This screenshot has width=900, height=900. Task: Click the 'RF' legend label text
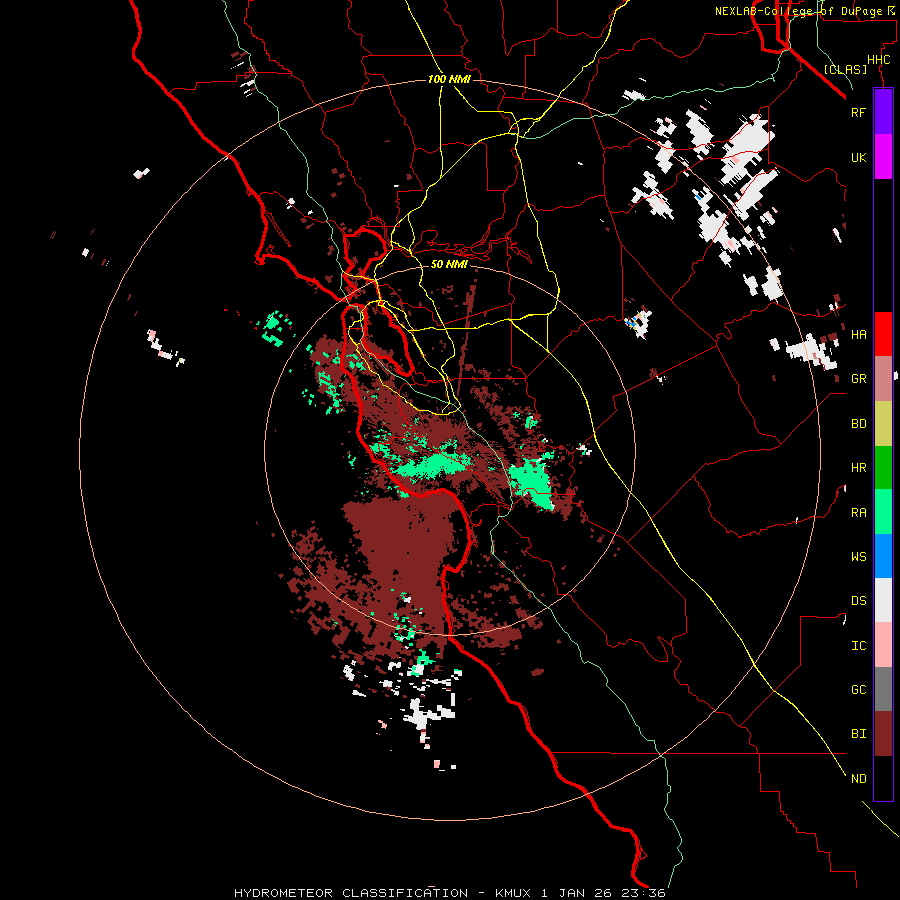pyautogui.click(x=858, y=112)
